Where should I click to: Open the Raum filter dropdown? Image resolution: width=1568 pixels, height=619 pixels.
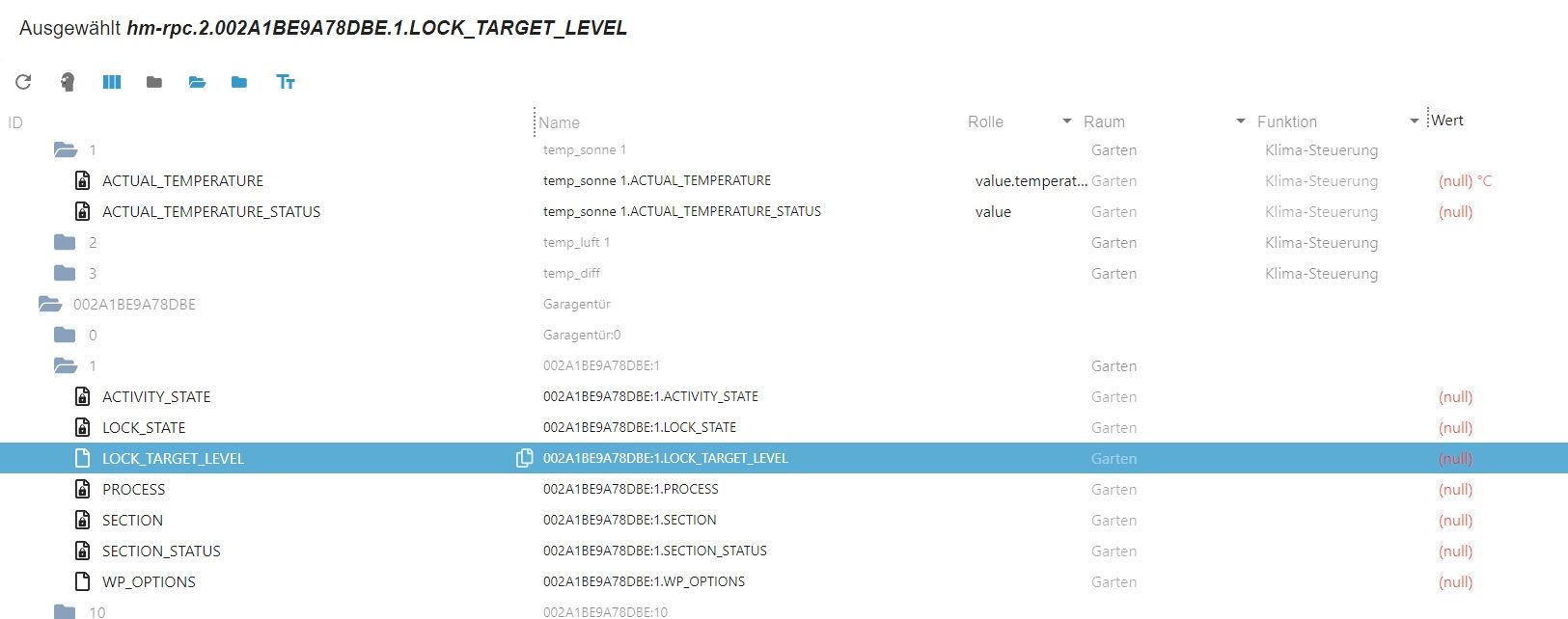coord(1241,121)
